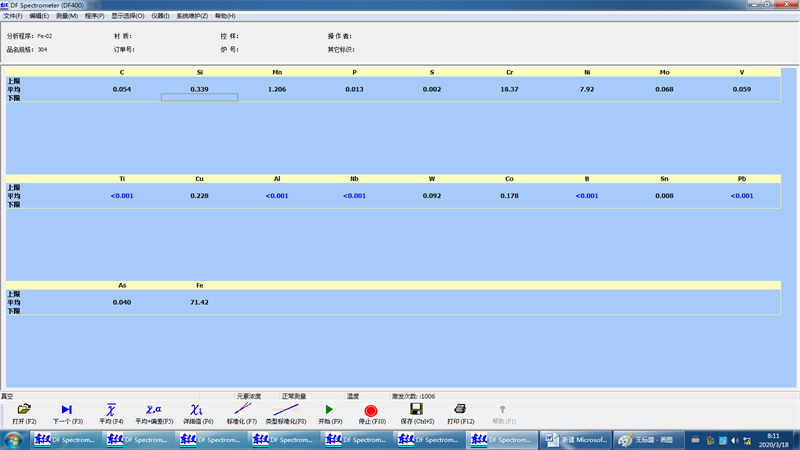
Task: Print results using the printer icon
Action: point(460,410)
